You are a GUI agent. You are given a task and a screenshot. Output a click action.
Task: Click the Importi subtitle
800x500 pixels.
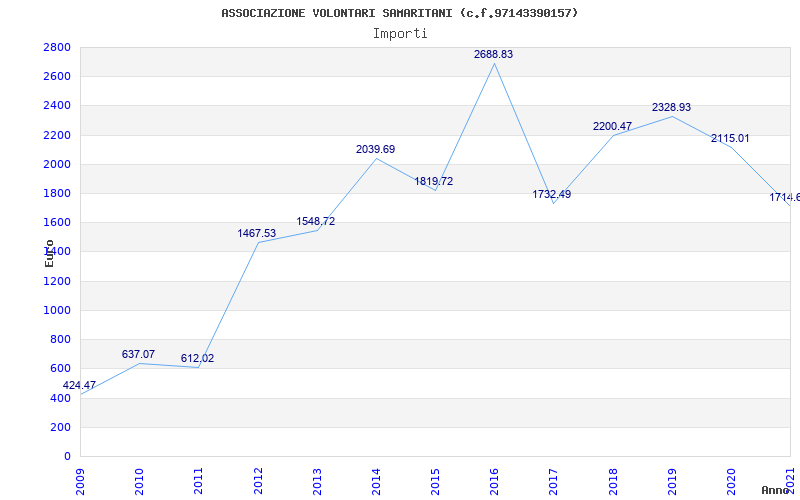[x=400, y=34]
